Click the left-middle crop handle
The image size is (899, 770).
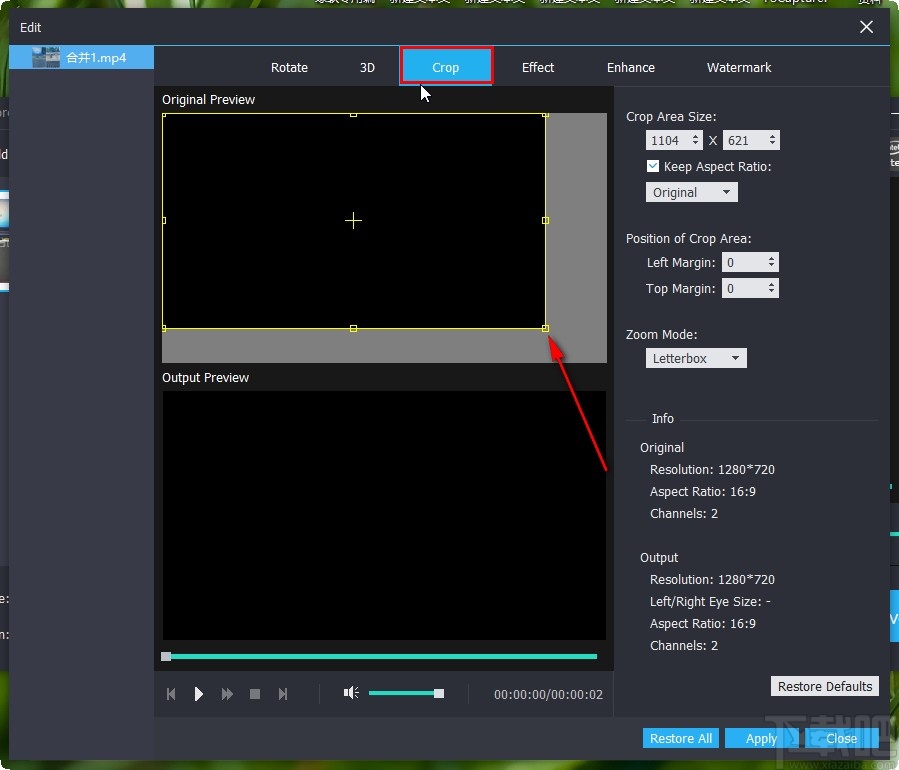tap(164, 221)
